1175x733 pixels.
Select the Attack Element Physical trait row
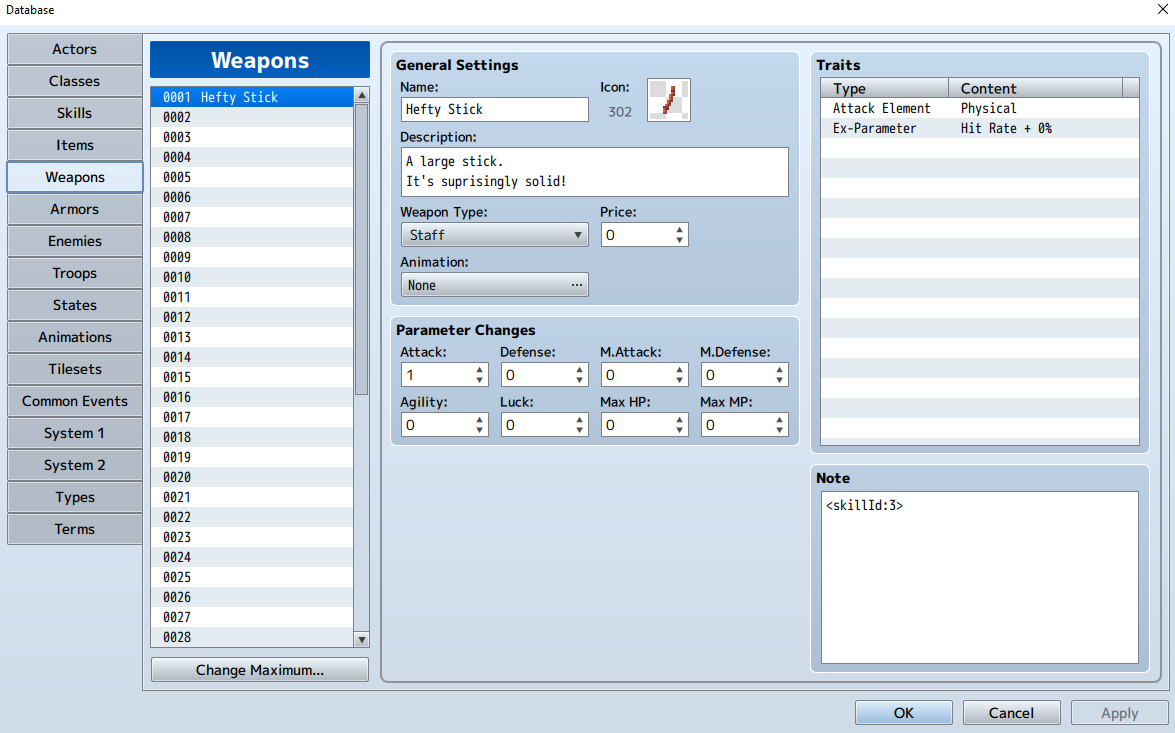tap(979, 109)
